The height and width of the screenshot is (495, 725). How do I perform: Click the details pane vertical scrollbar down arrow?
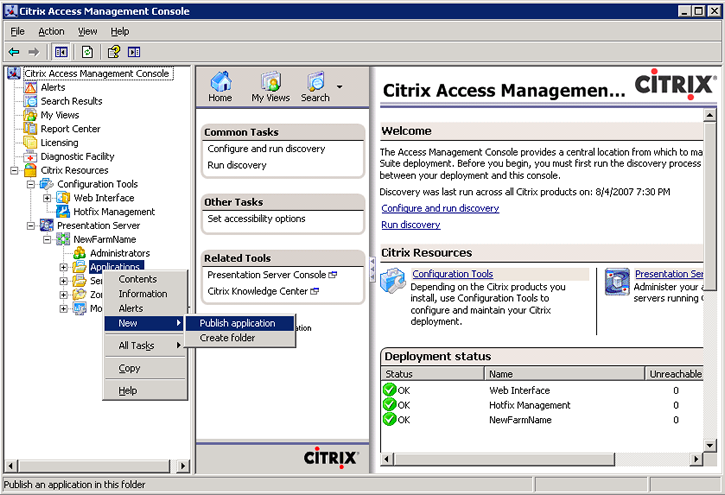coord(710,445)
